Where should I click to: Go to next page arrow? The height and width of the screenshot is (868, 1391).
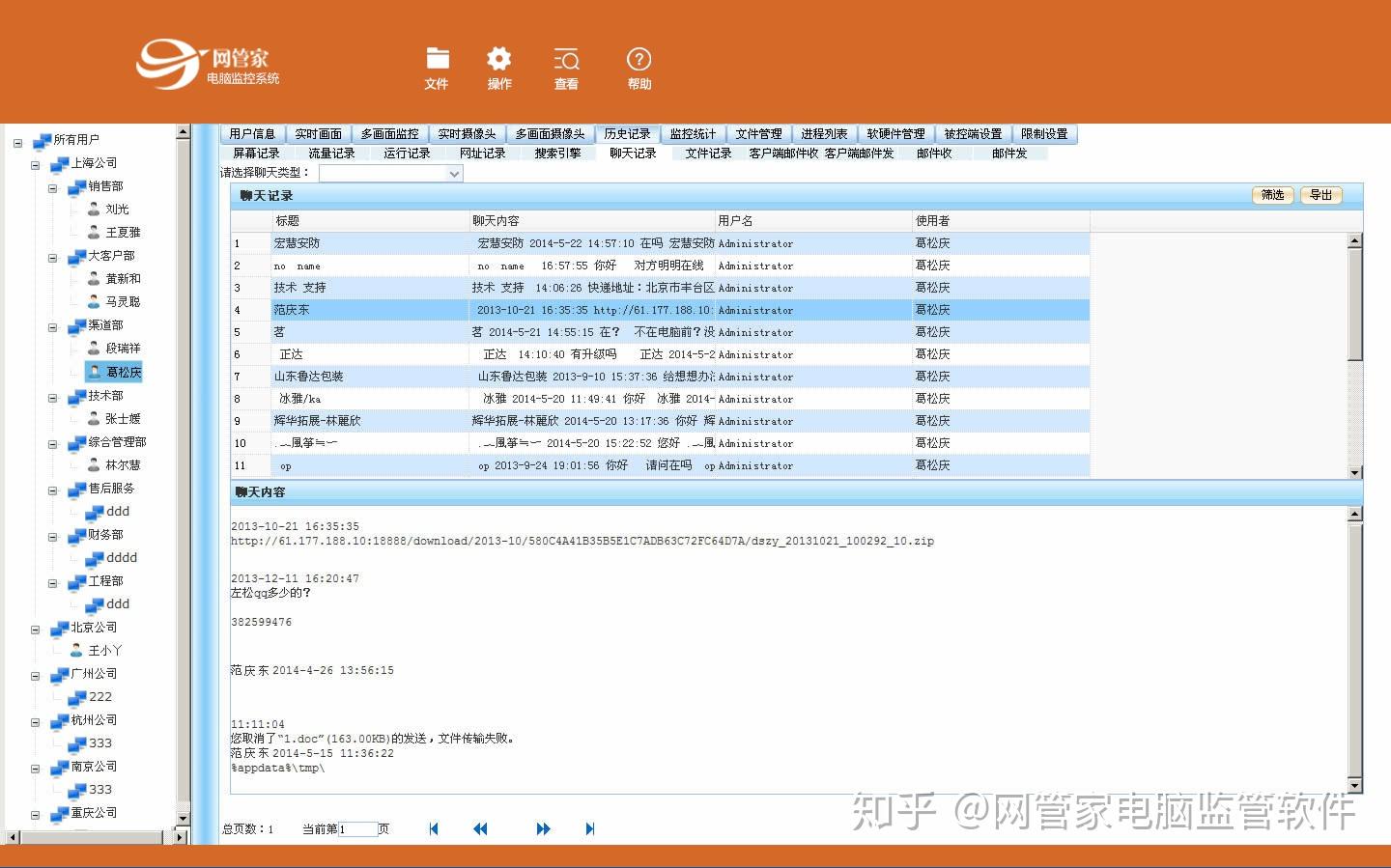543,828
